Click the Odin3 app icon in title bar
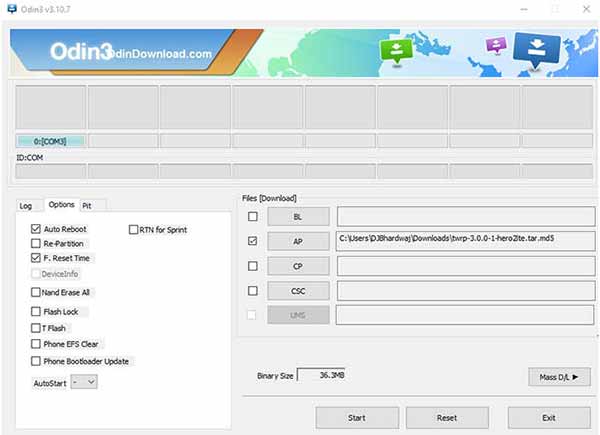600x435 pixels. pos(12,8)
